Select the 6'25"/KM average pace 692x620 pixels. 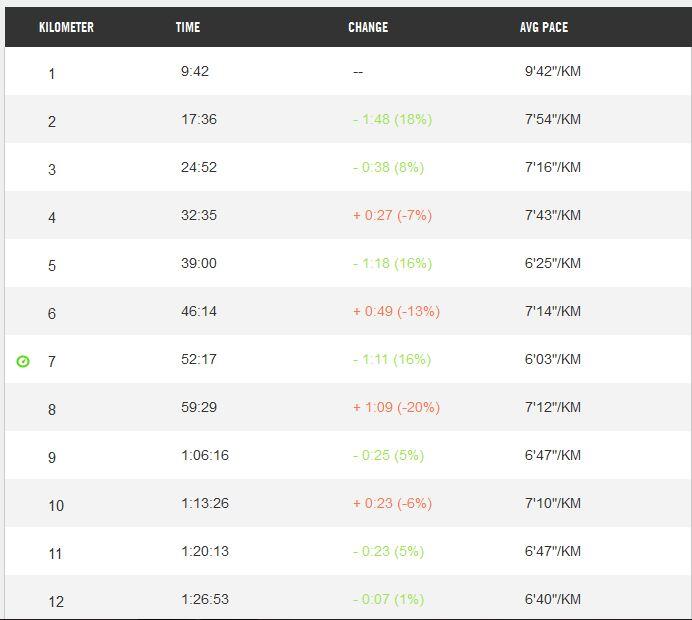[x=552, y=263]
